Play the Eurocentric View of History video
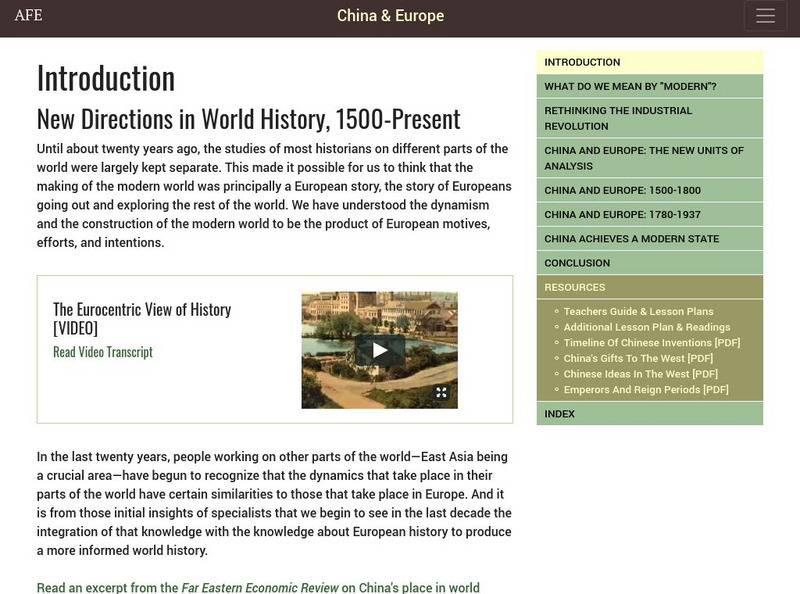The image size is (800, 594). pyautogui.click(x=380, y=350)
